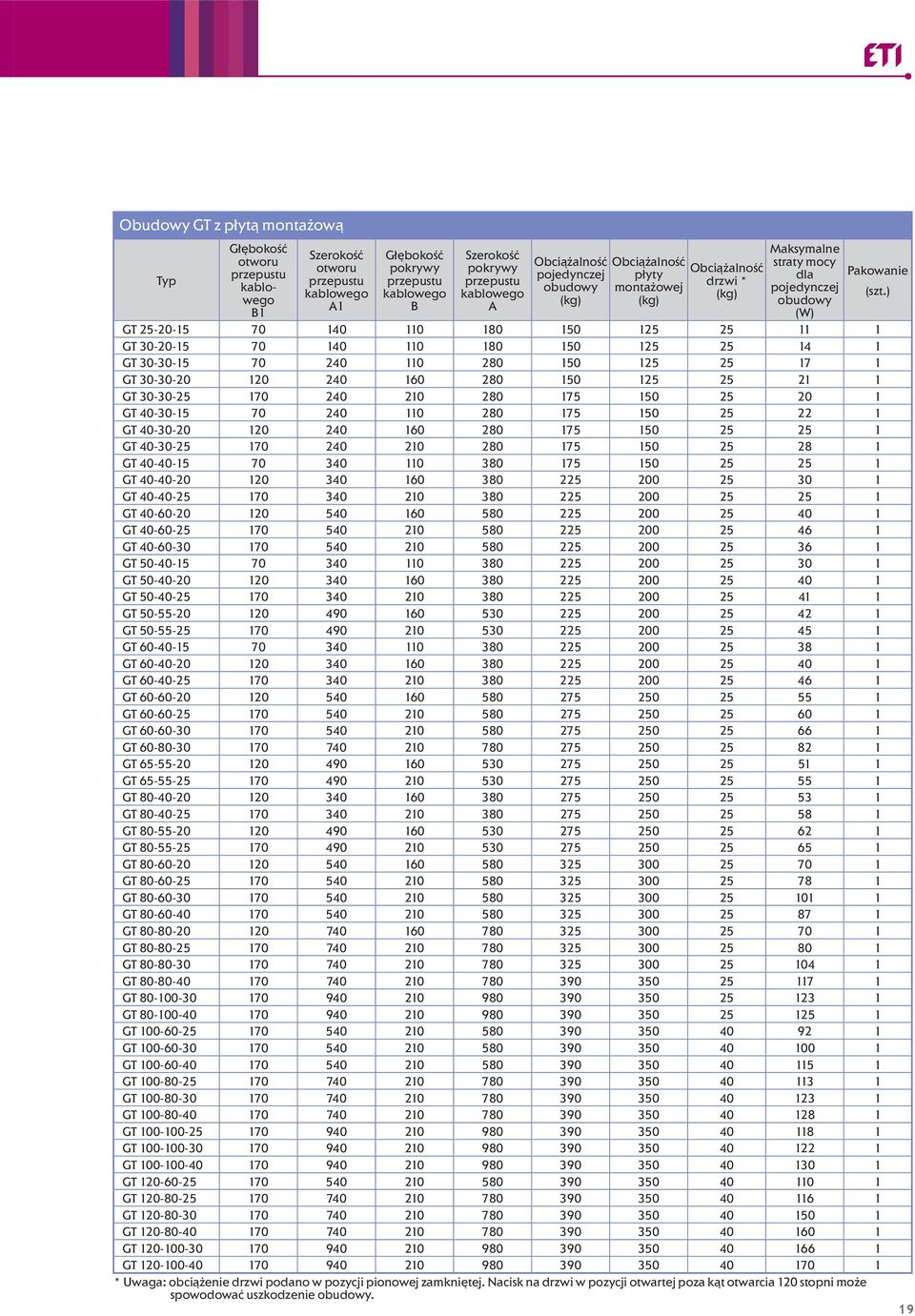
Task: Select row label 'GT 80-55-25'
Action: [156, 847]
